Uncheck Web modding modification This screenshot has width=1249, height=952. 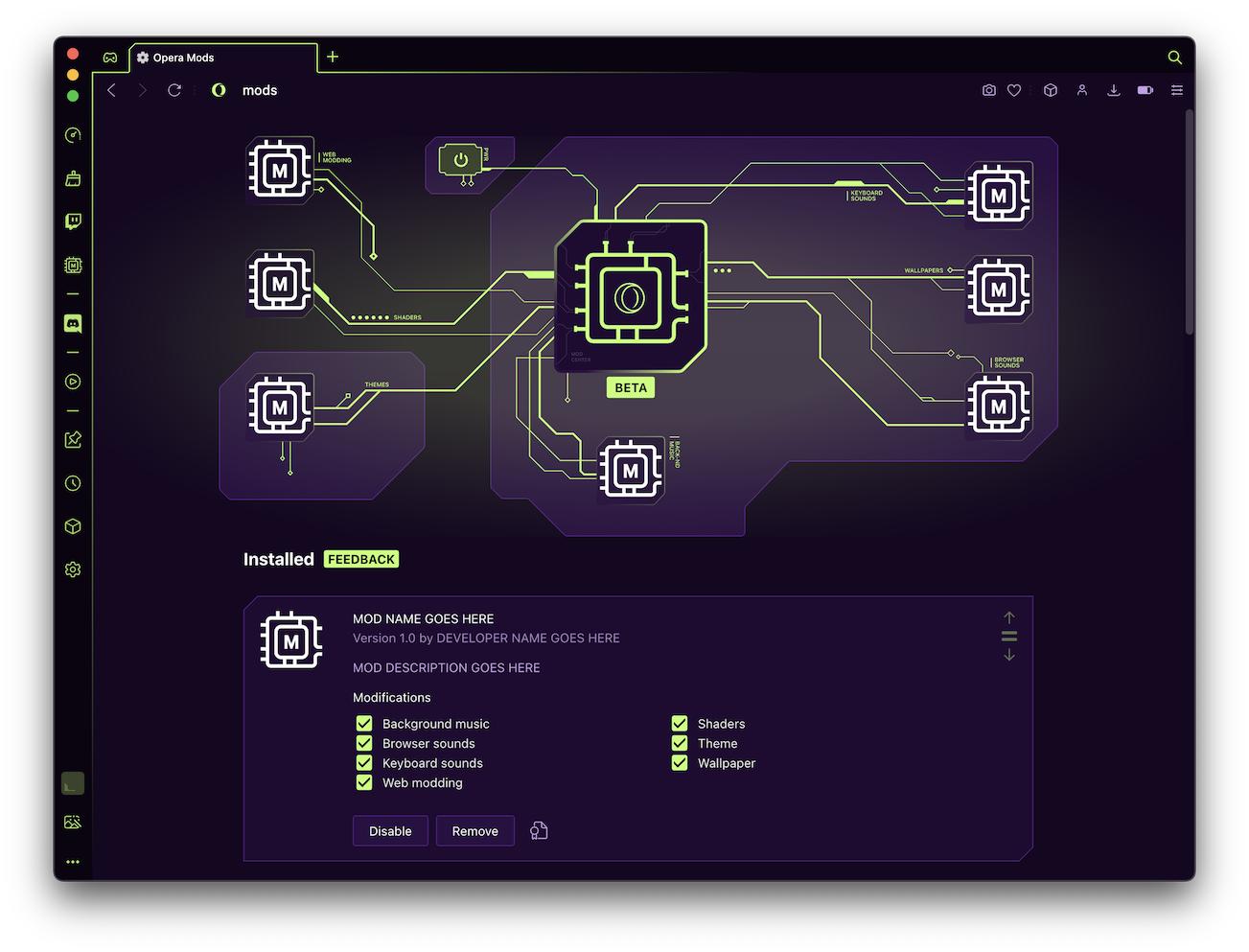click(364, 782)
